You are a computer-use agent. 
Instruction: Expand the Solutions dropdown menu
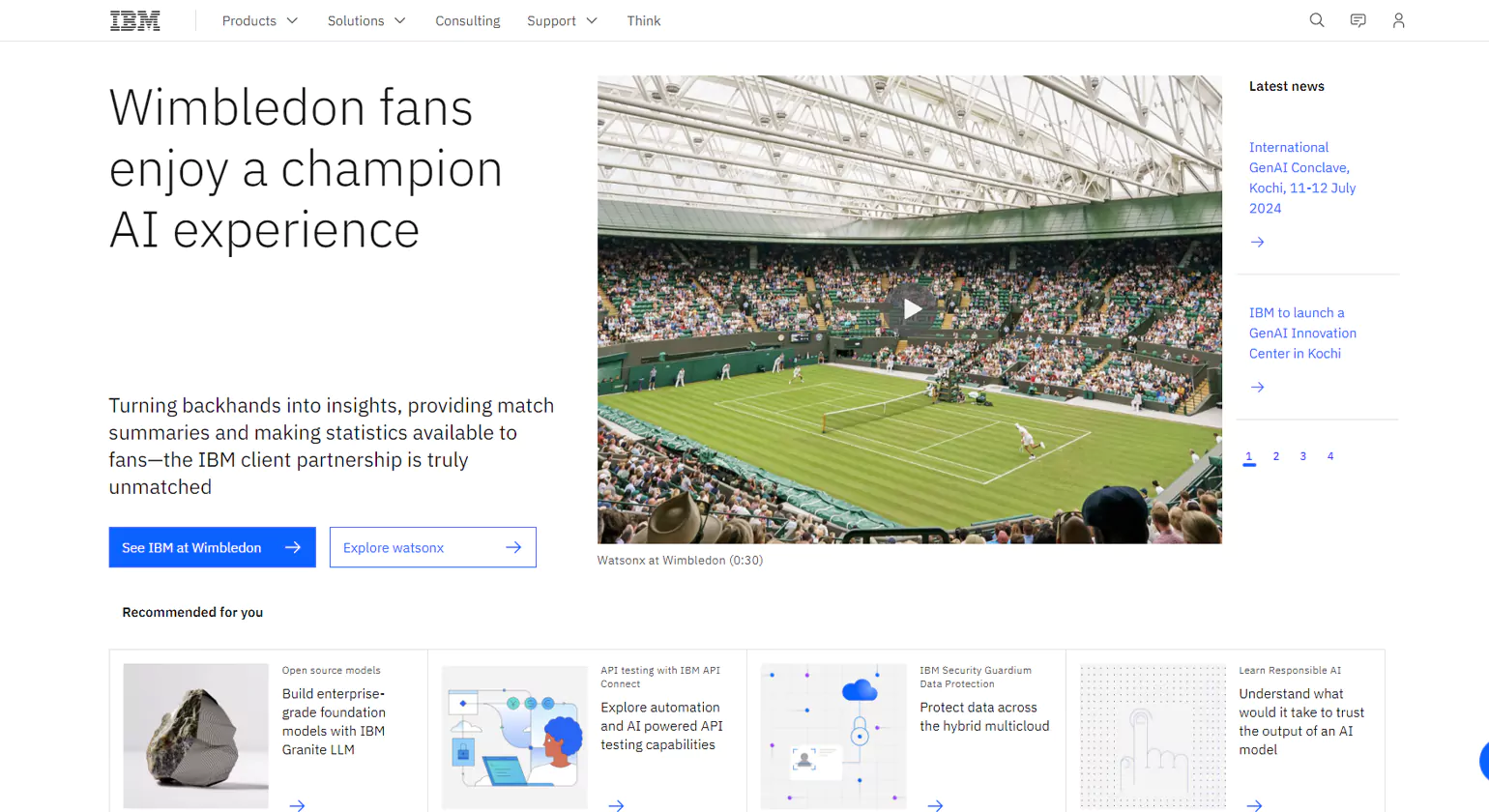pos(366,20)
